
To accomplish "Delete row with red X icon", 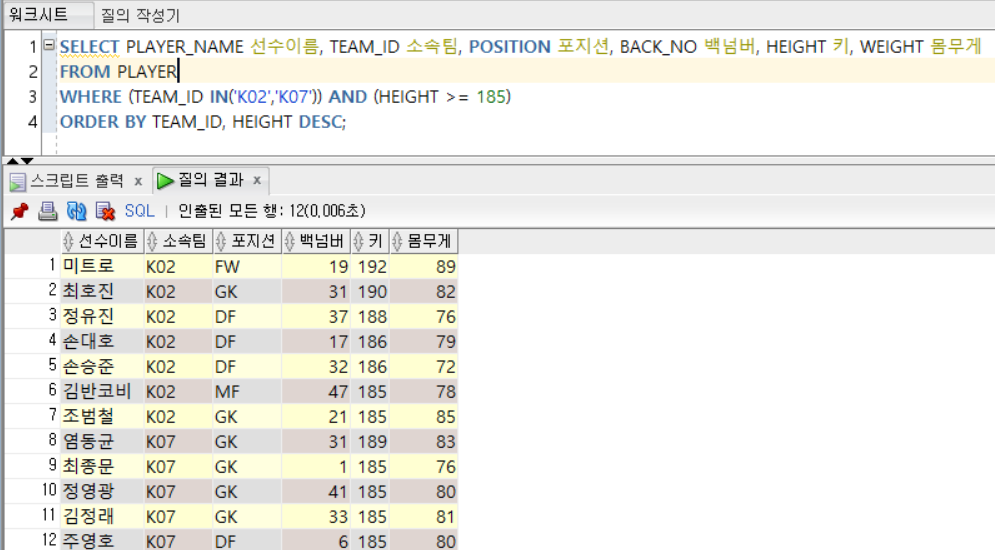I will (x=105, y=211).
